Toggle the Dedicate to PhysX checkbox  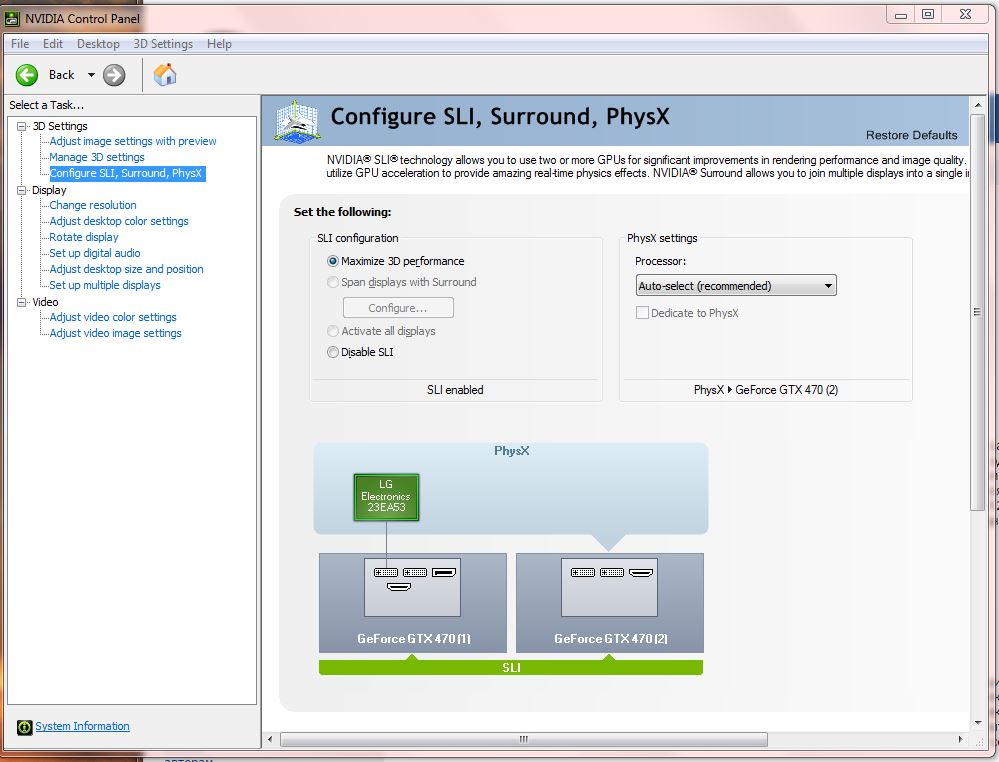click(642, 313)
